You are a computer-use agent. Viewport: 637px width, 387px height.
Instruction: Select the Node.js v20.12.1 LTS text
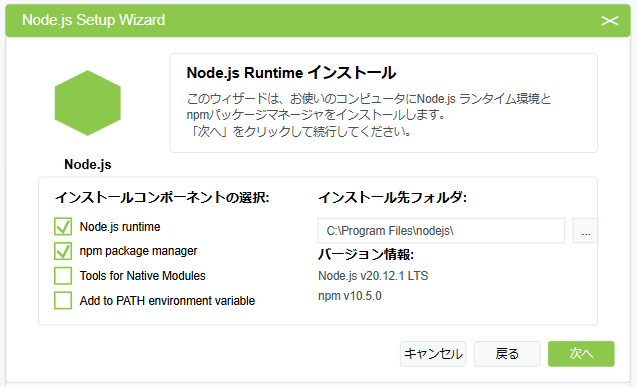pyautogui.click(x=373, y=276)
